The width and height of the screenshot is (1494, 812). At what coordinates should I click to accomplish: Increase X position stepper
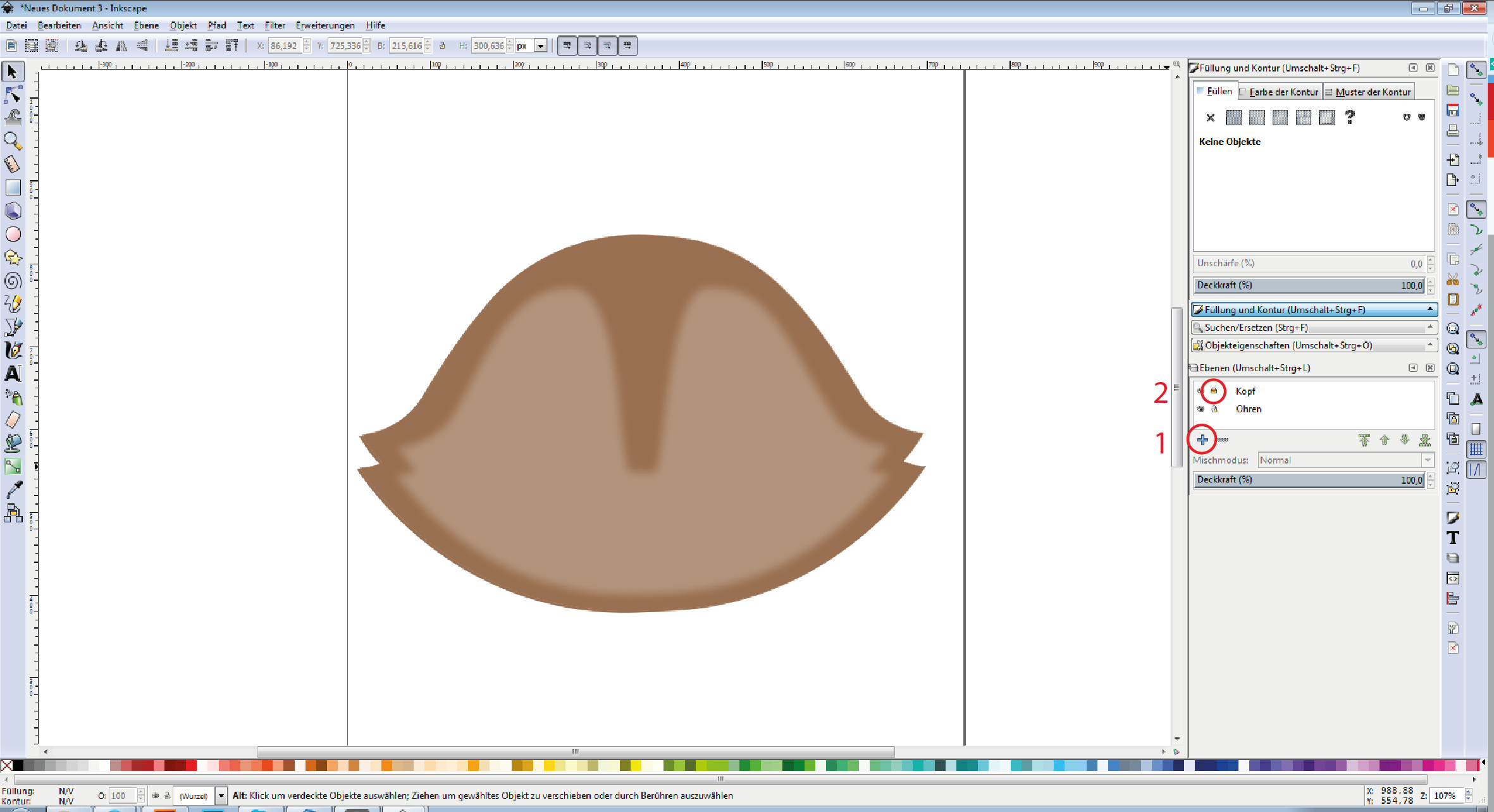(307, 42)
